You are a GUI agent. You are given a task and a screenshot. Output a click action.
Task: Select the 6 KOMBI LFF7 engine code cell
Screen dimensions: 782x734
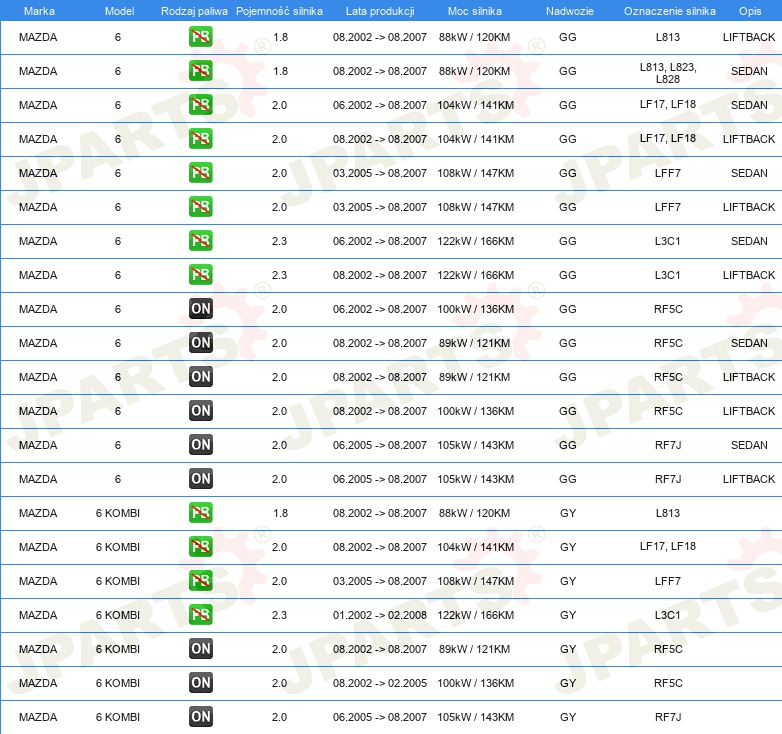click(668, 581)
